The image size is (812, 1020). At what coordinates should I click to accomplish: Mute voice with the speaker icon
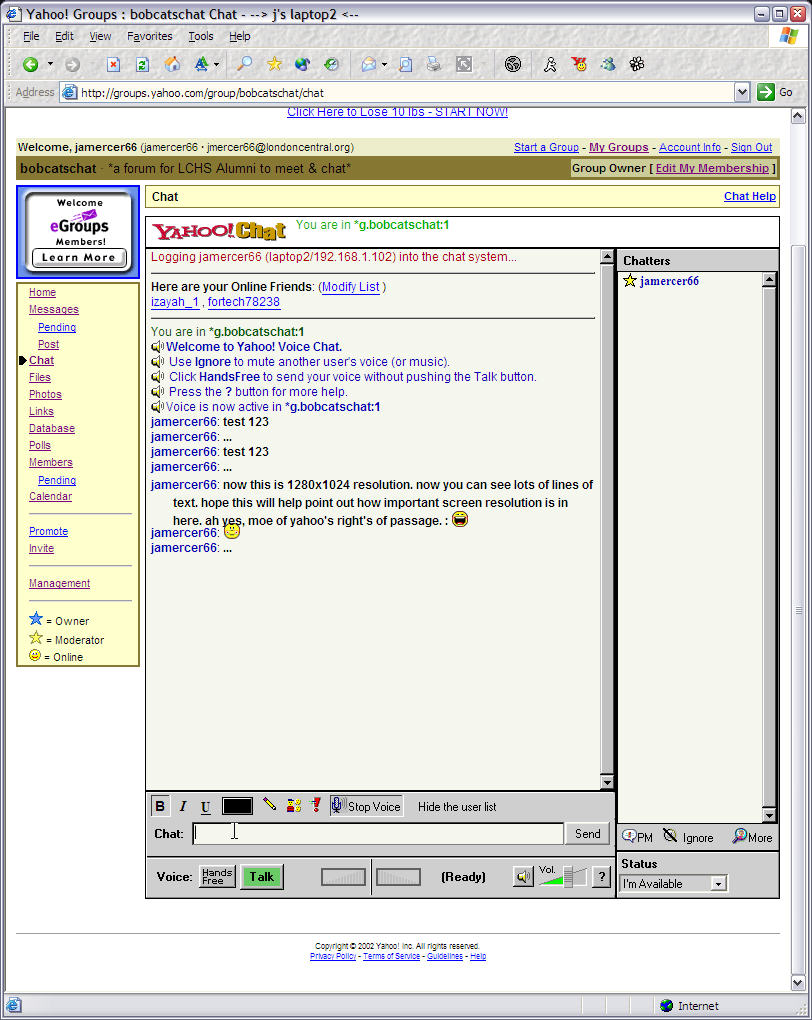click(523, 877)
